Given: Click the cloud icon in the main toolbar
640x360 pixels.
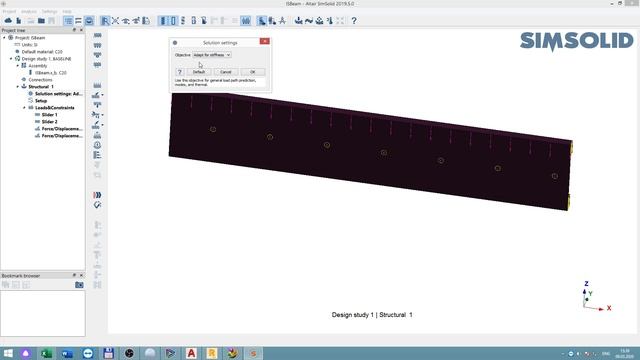Looking at the screenshot, I should tap(8, 20).
